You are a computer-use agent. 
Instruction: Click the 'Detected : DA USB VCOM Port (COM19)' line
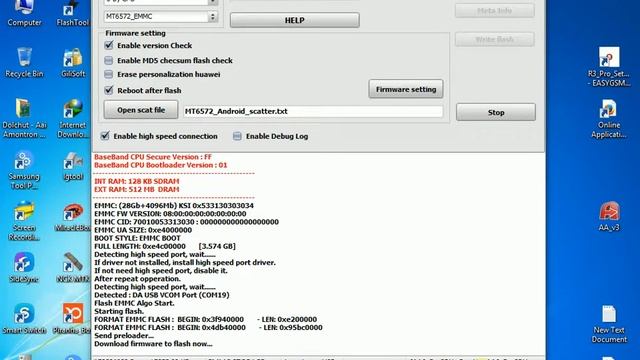(162, 295)
